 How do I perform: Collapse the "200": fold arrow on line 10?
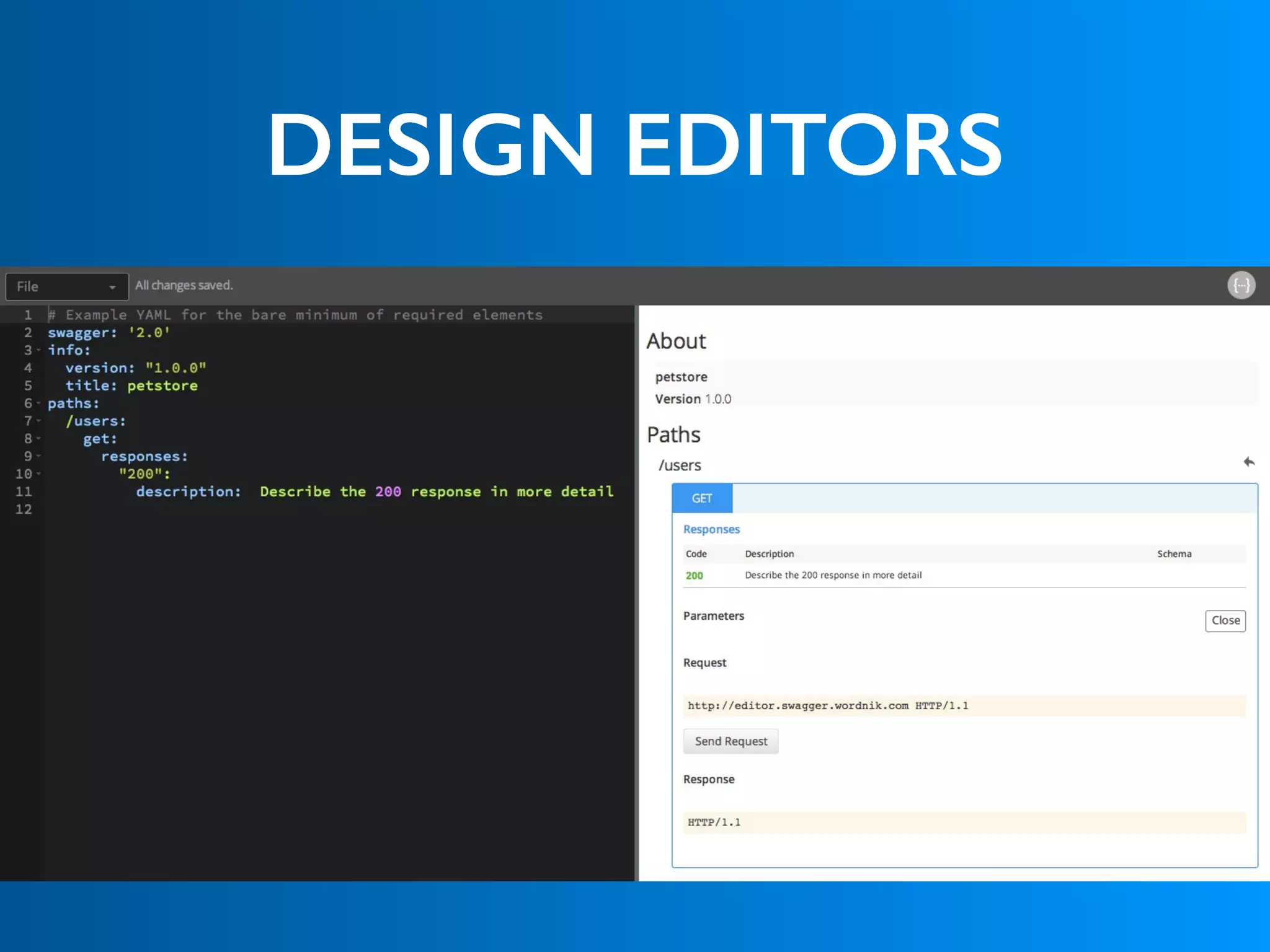(38, 474)
